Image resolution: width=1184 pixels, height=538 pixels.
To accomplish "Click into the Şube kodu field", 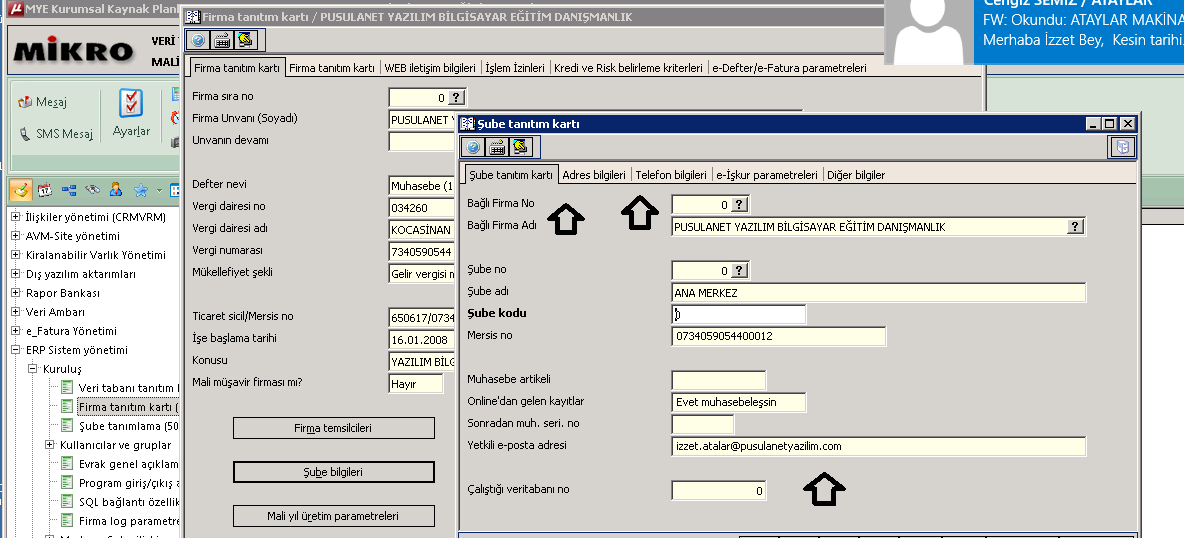I will [738, 314].
